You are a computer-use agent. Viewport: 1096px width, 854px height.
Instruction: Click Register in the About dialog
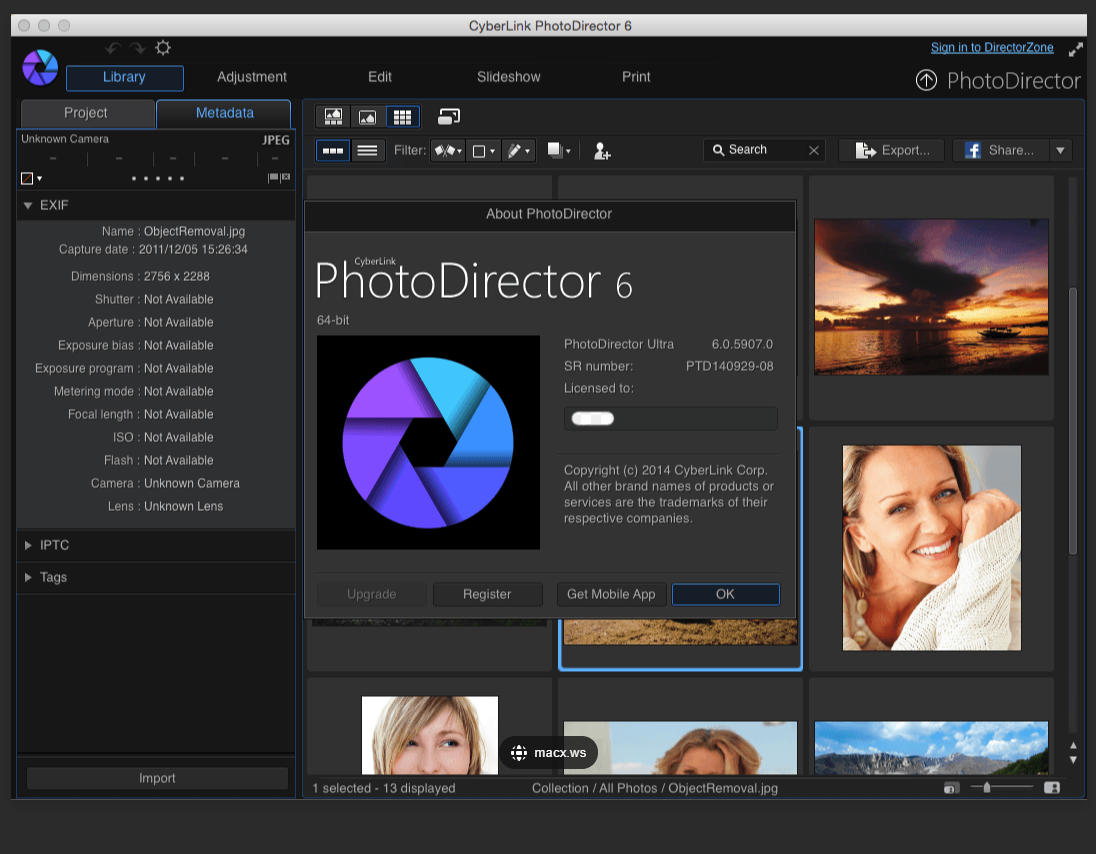coord(487,595)
